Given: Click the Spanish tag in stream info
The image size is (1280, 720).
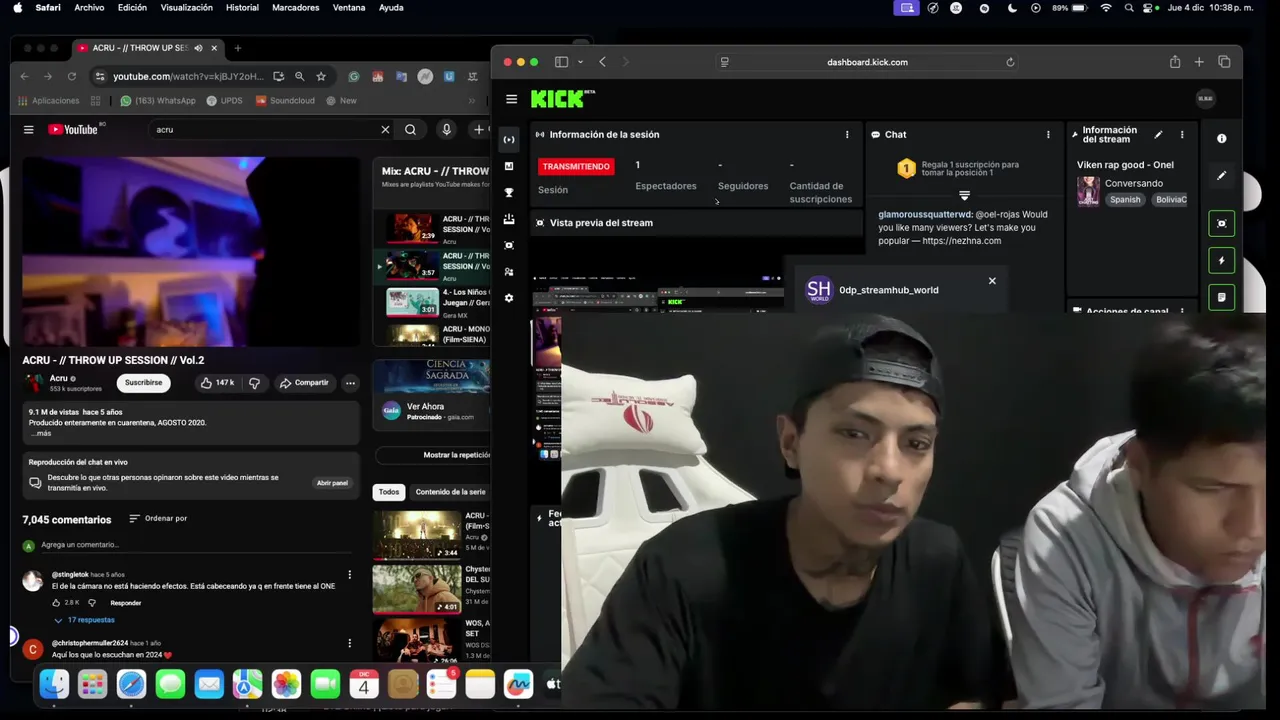Looking at the screenshot, I should [x=1125, y=199].
